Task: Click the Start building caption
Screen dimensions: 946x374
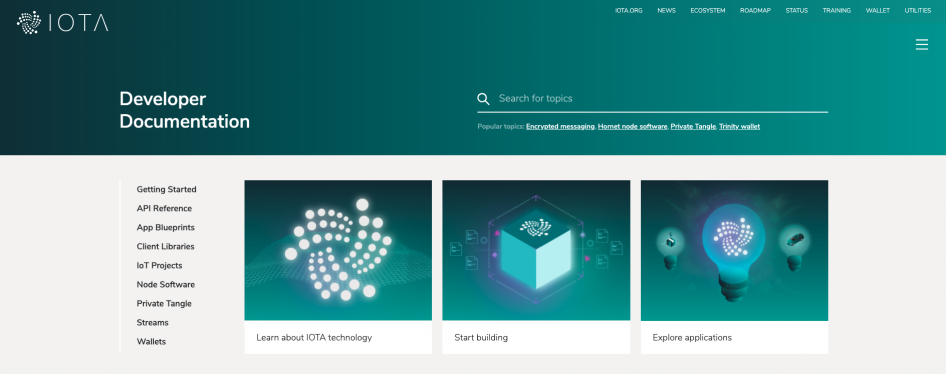Action: [x=481, y=338]
